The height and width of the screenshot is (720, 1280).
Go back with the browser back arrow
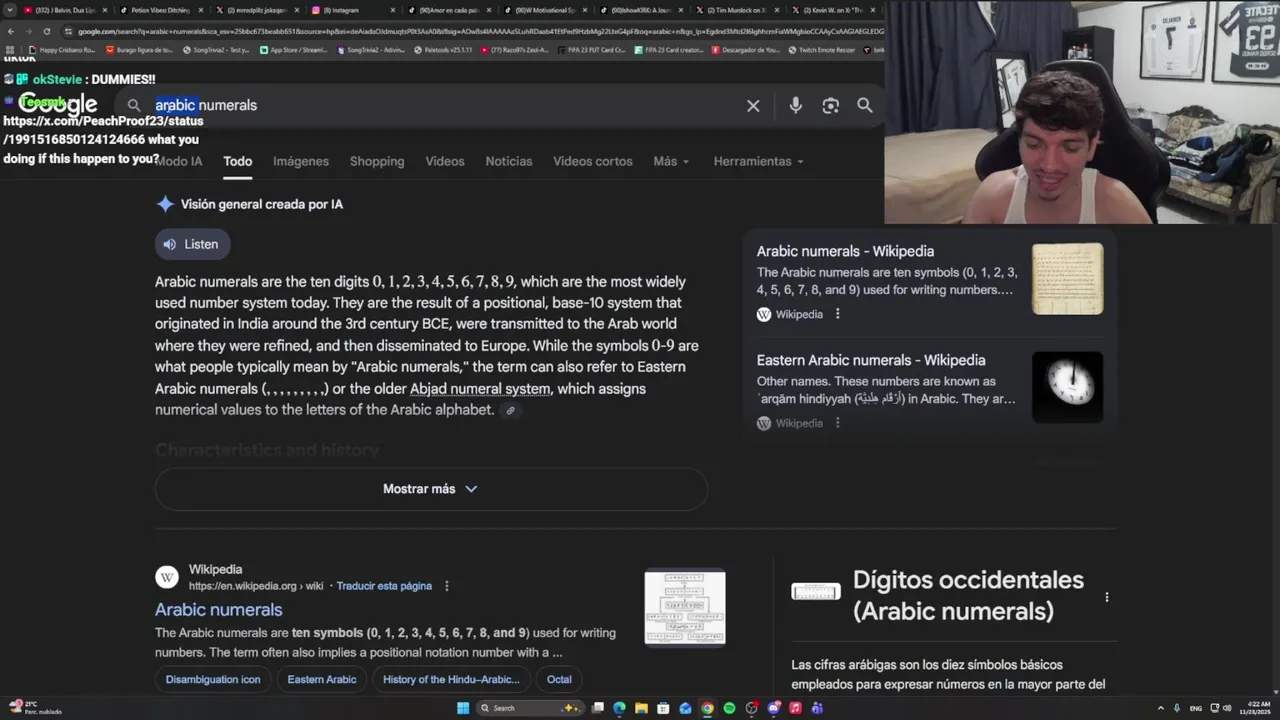tap(11, 31)
